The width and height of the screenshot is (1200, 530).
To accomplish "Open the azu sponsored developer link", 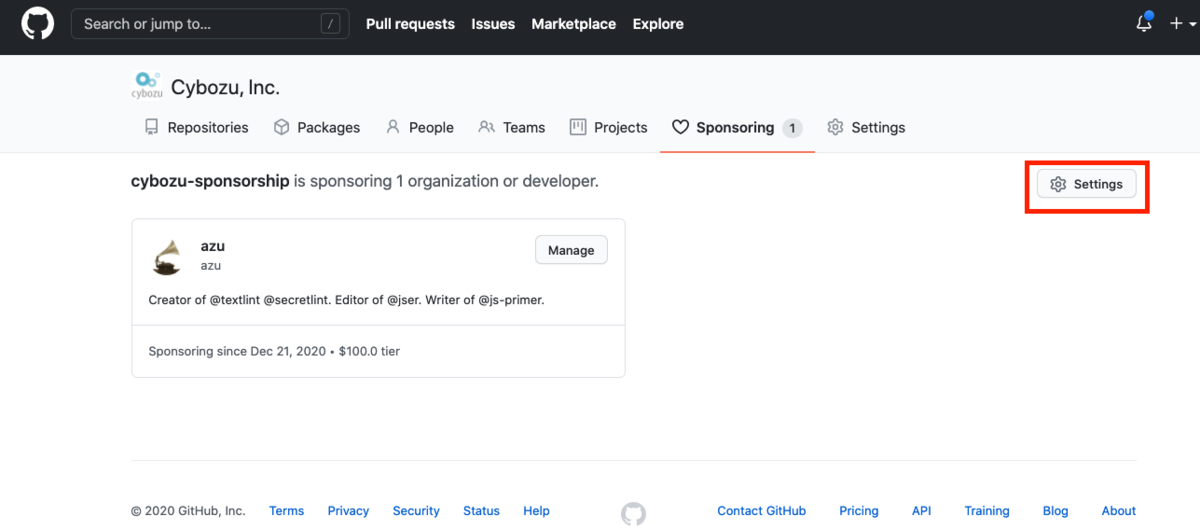I will (213, 246).
